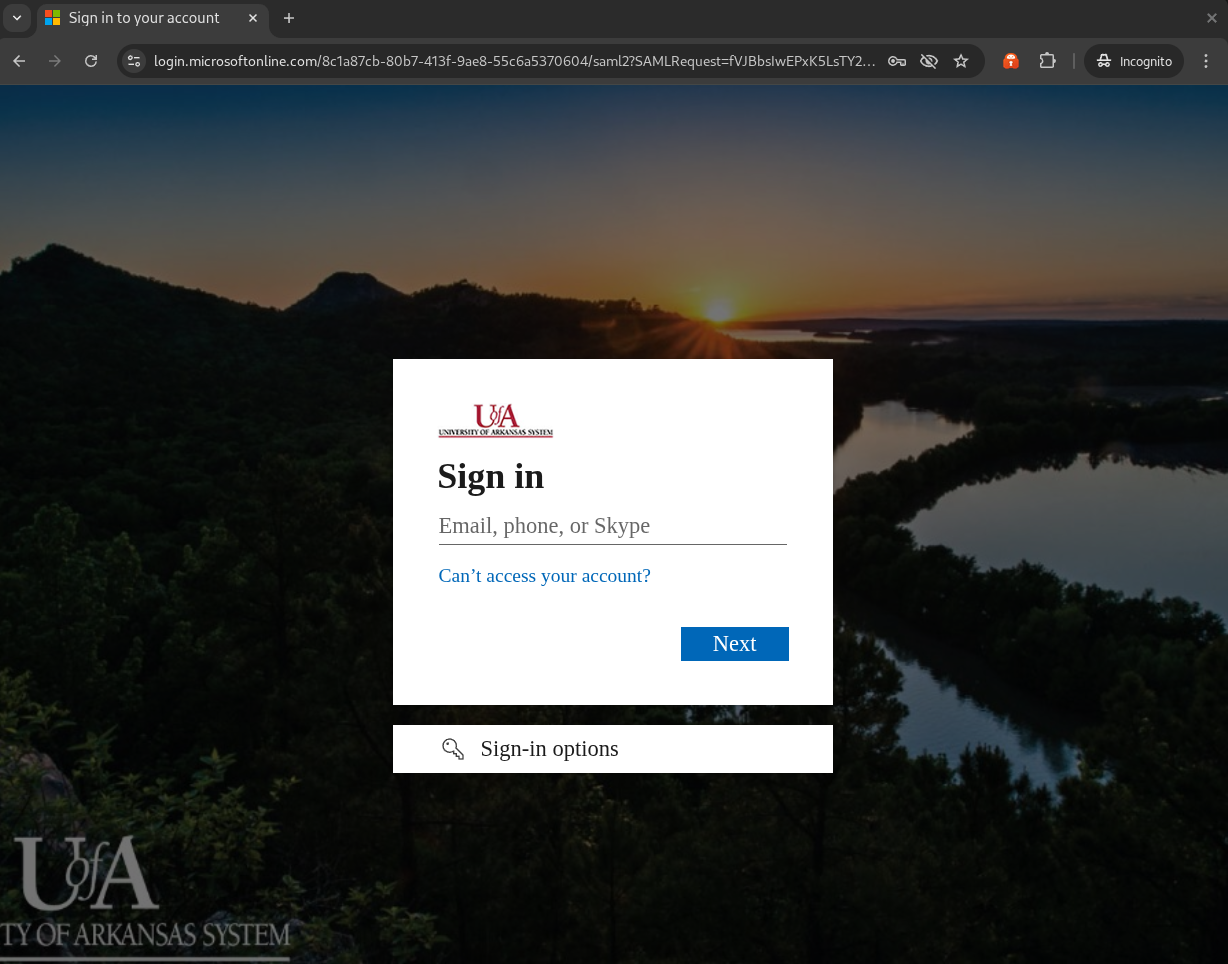1228x964 pixels.
Task: Select the 'Sign in to your account' tab
Action: (x=144, y=18)
